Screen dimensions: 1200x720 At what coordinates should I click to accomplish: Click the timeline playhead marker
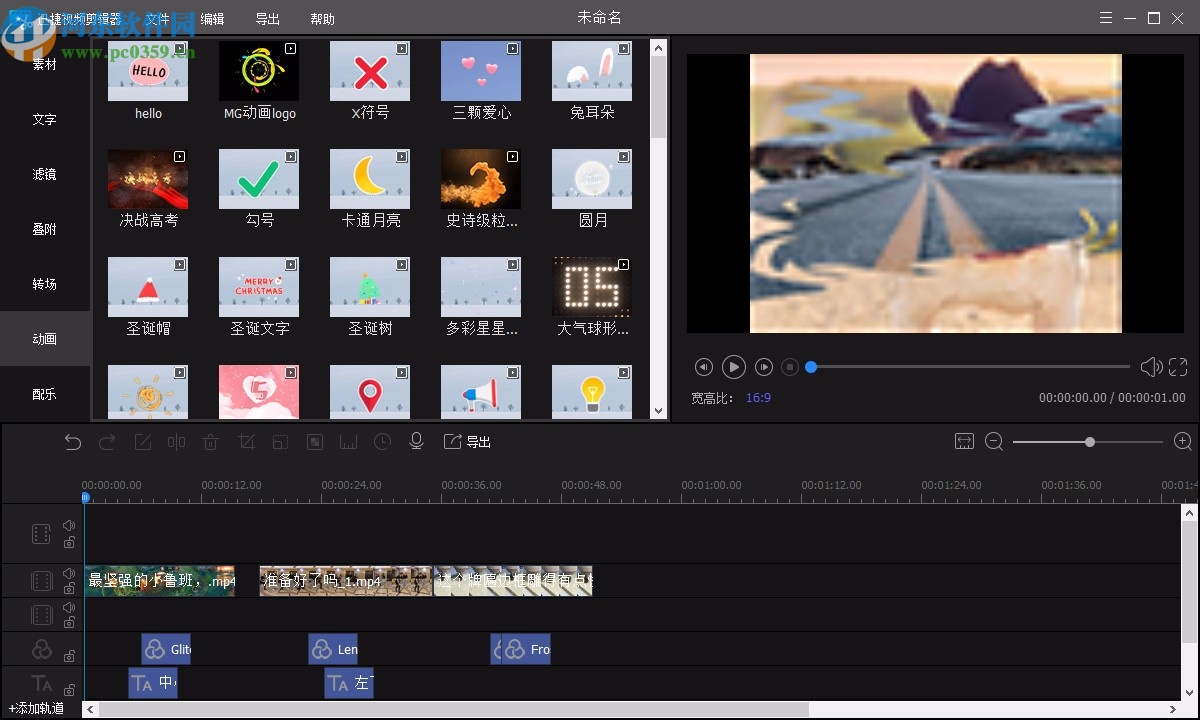85,497
